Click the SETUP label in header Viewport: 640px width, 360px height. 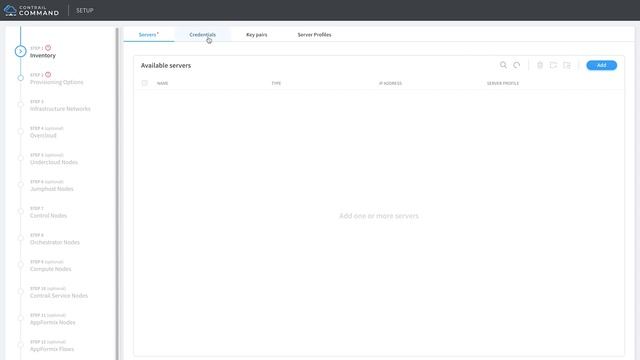pyautogui.click(x=85, y=11)
